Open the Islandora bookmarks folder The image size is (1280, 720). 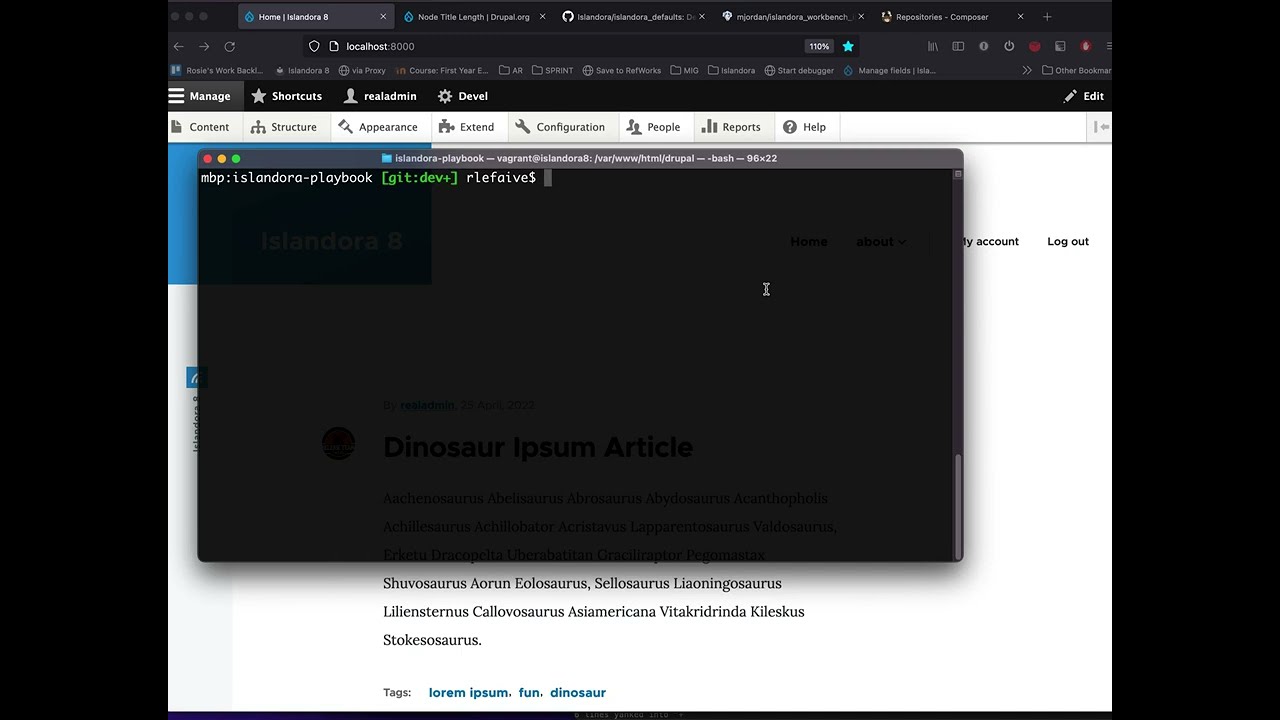point(731,71)
